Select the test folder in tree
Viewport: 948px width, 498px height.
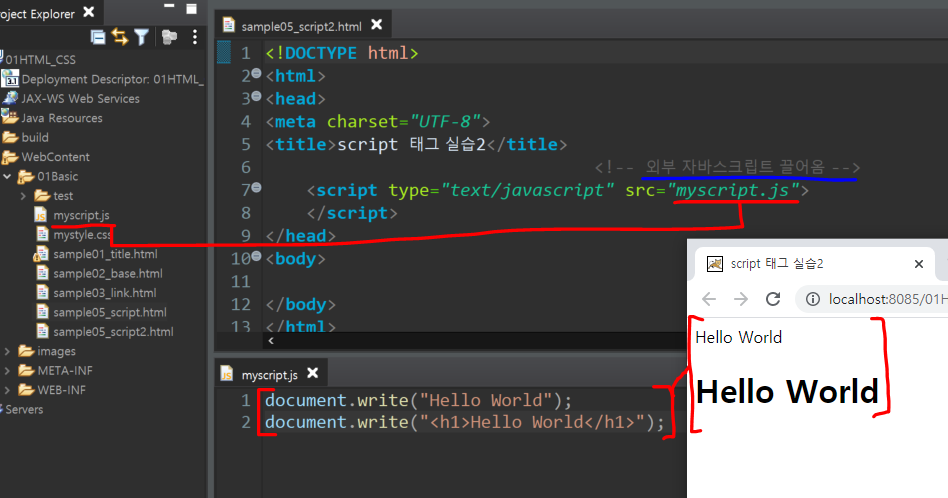point(63,196)
